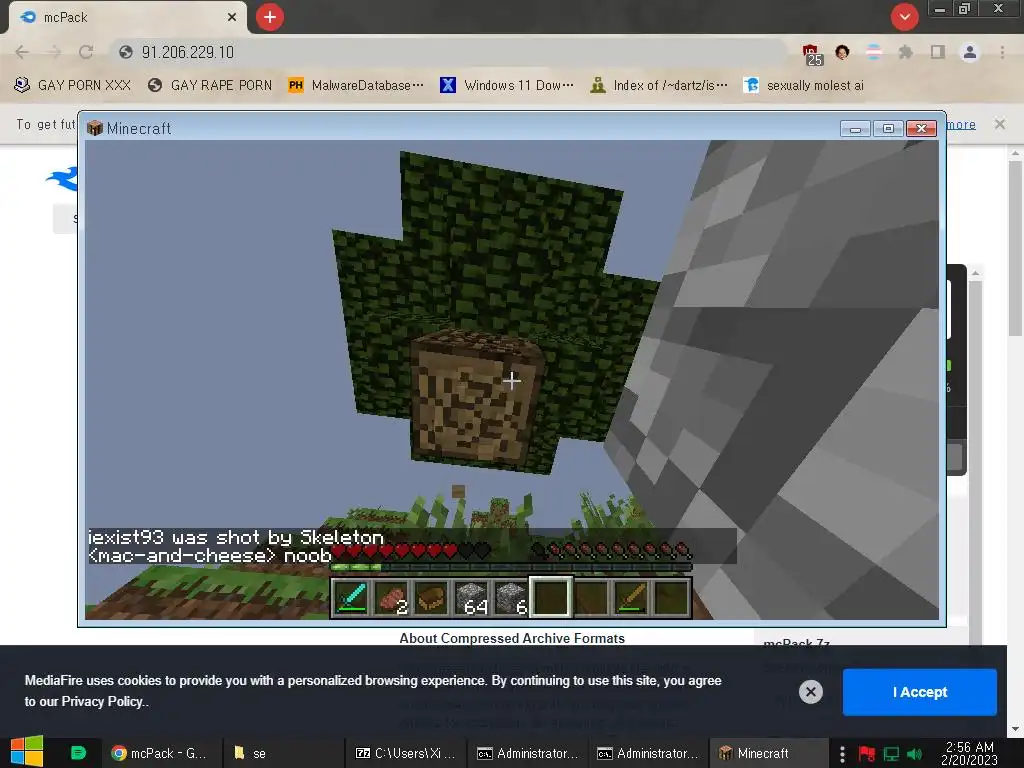Open the green taskbar app icon
Screen dimensions: 1024x768
[x=78, y=753]
